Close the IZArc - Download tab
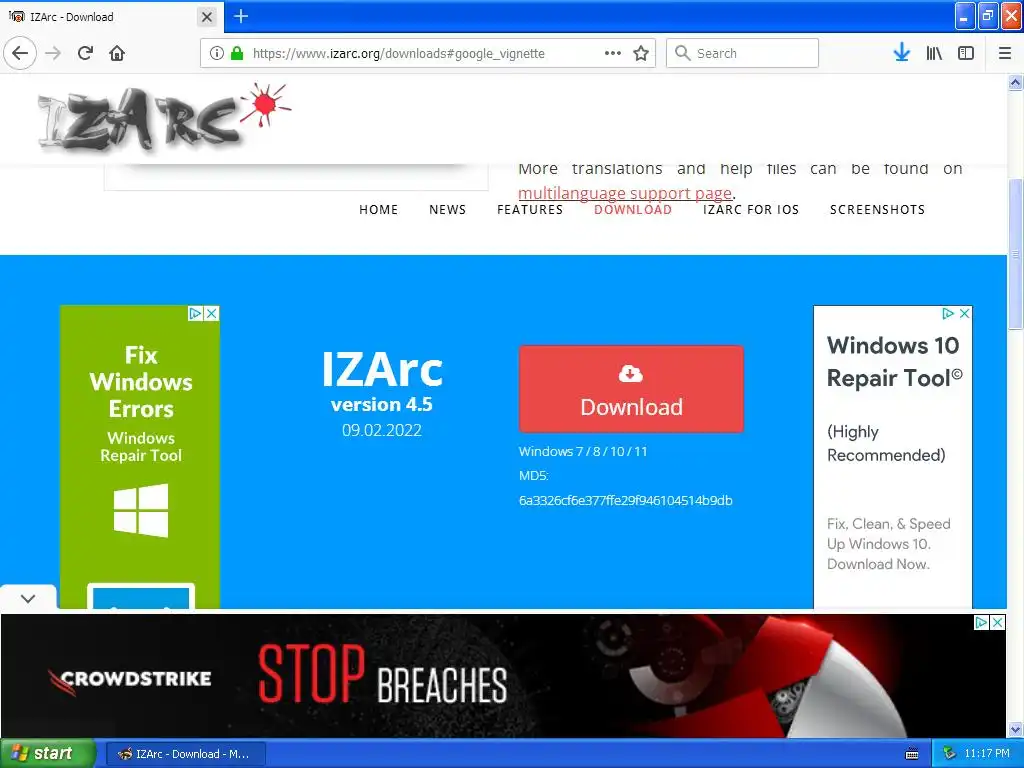This screenshot has width=1024, height=768. [207, 17]
